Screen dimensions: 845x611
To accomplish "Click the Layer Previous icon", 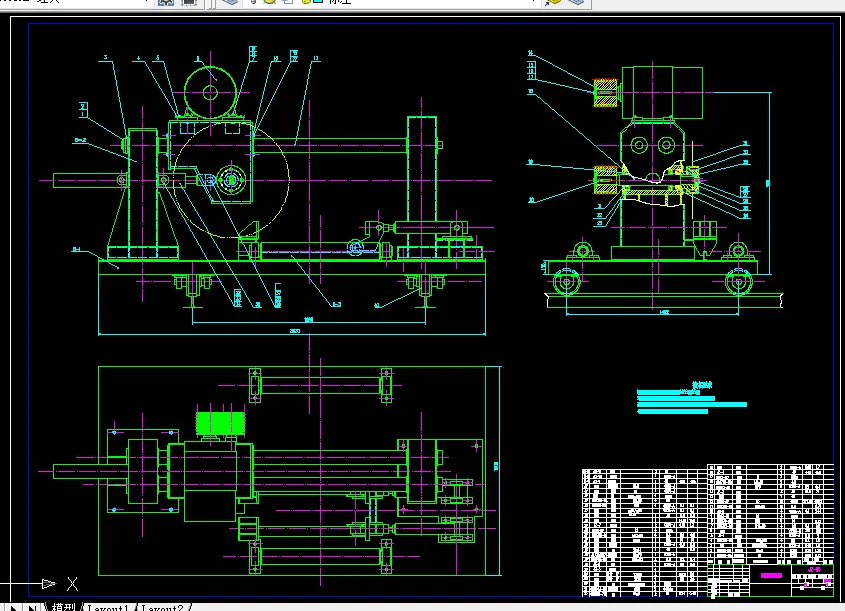I will (x=576, y=2).
